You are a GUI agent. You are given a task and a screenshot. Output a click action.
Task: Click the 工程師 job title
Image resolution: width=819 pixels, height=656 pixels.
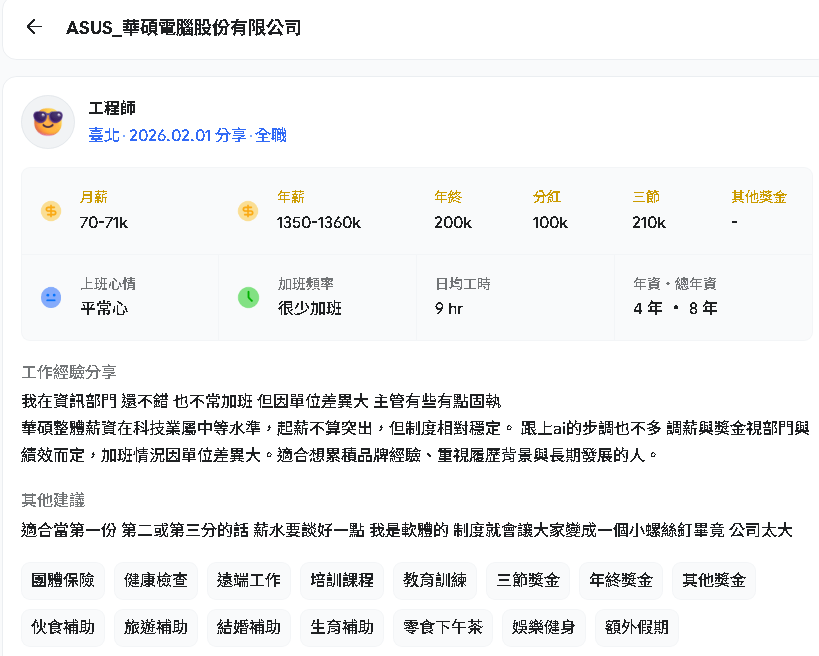click(x=112, y=108)
